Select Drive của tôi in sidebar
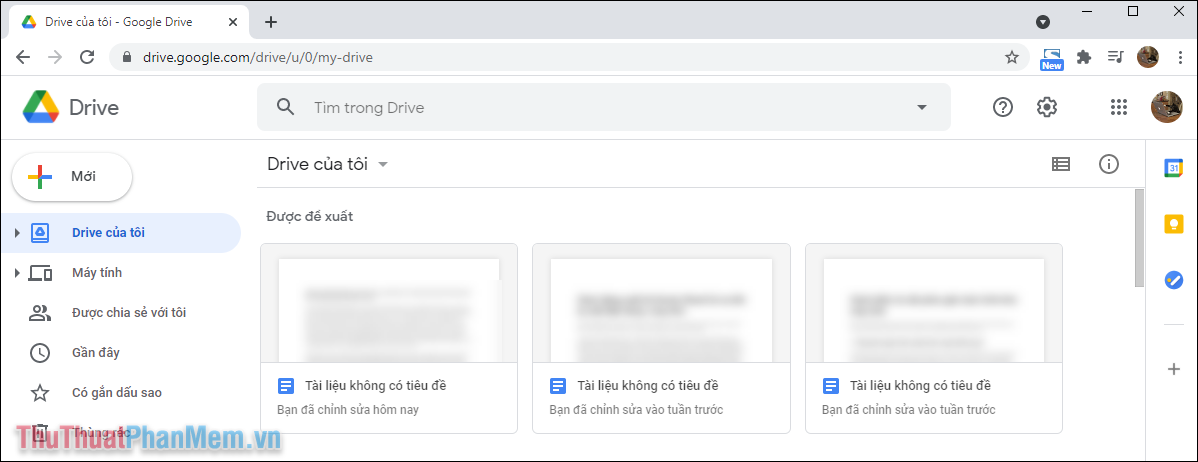Image resolution: width=1198 pixels, height=462 pixels. coord(121,233)
